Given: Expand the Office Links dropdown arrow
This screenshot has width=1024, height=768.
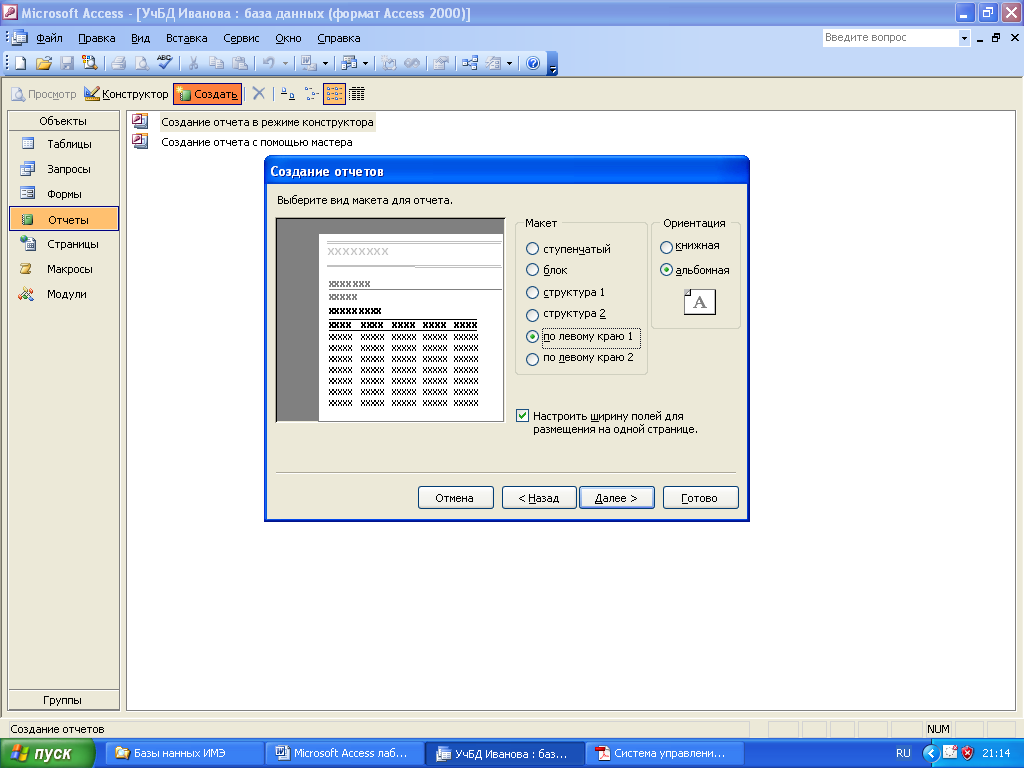Looking at the screenshot, I should [325, 63].
